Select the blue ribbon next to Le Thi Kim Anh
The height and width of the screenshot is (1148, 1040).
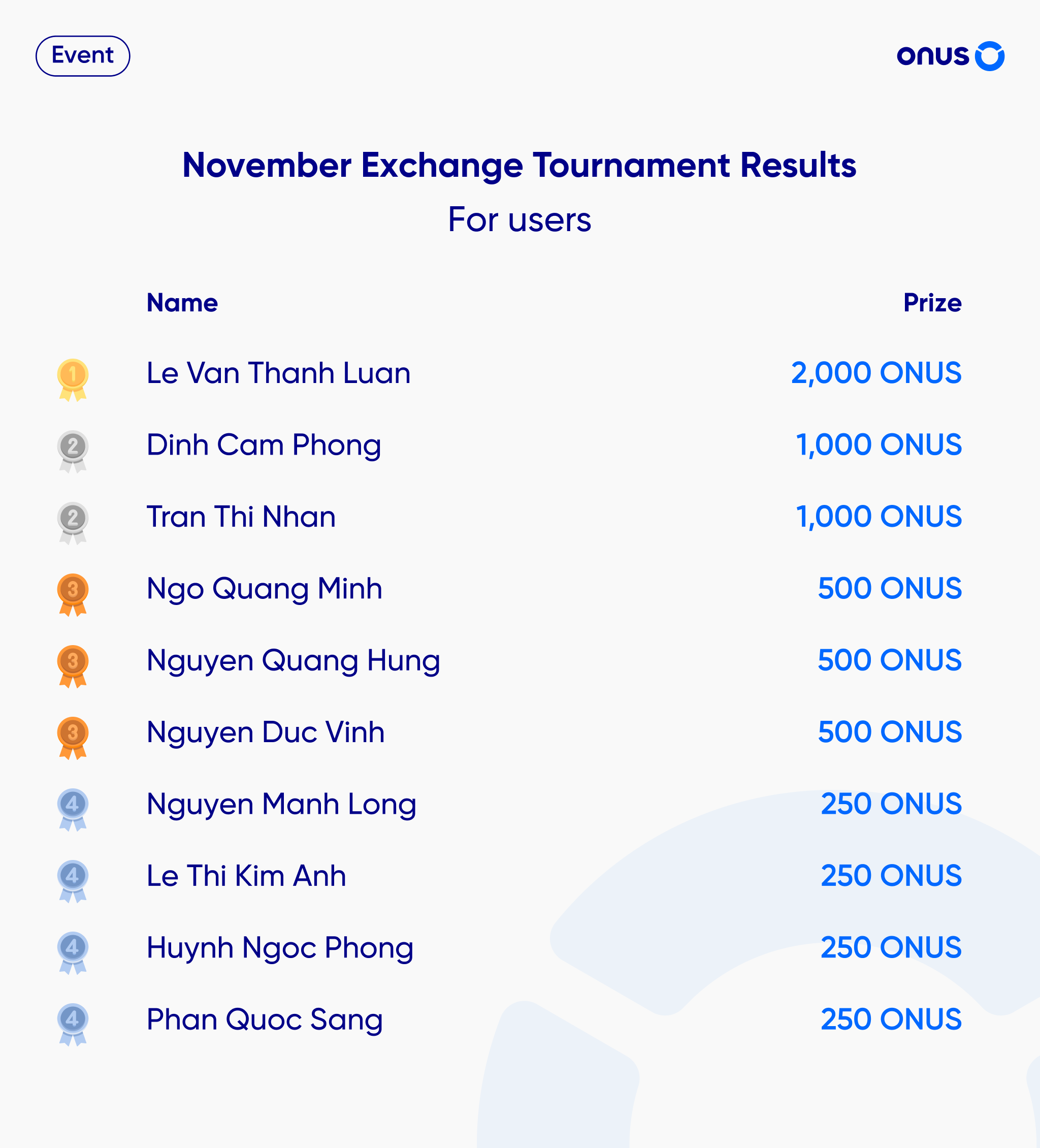point(73,881)
